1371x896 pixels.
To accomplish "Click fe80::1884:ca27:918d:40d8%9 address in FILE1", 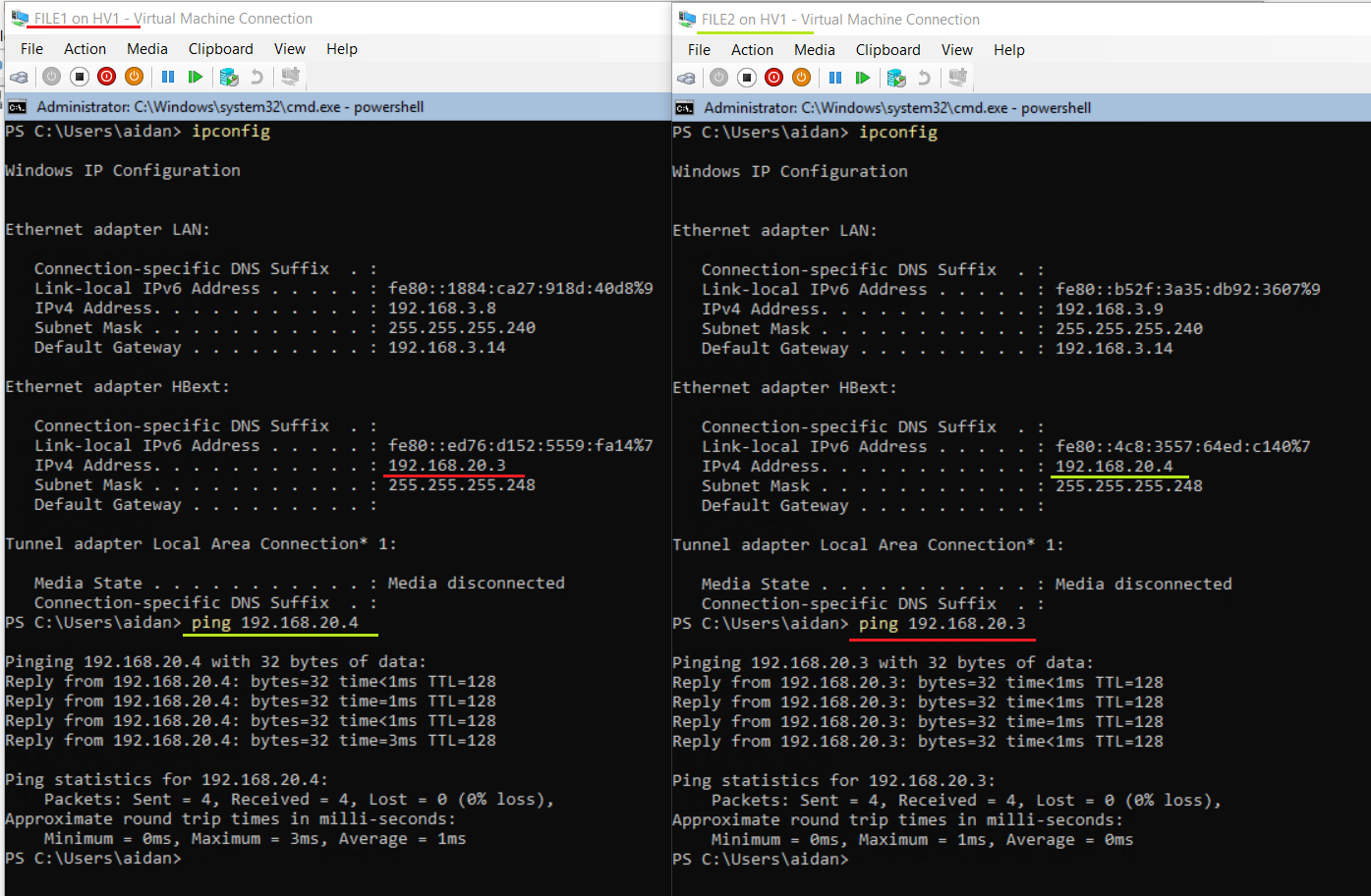I will point(520,288).
